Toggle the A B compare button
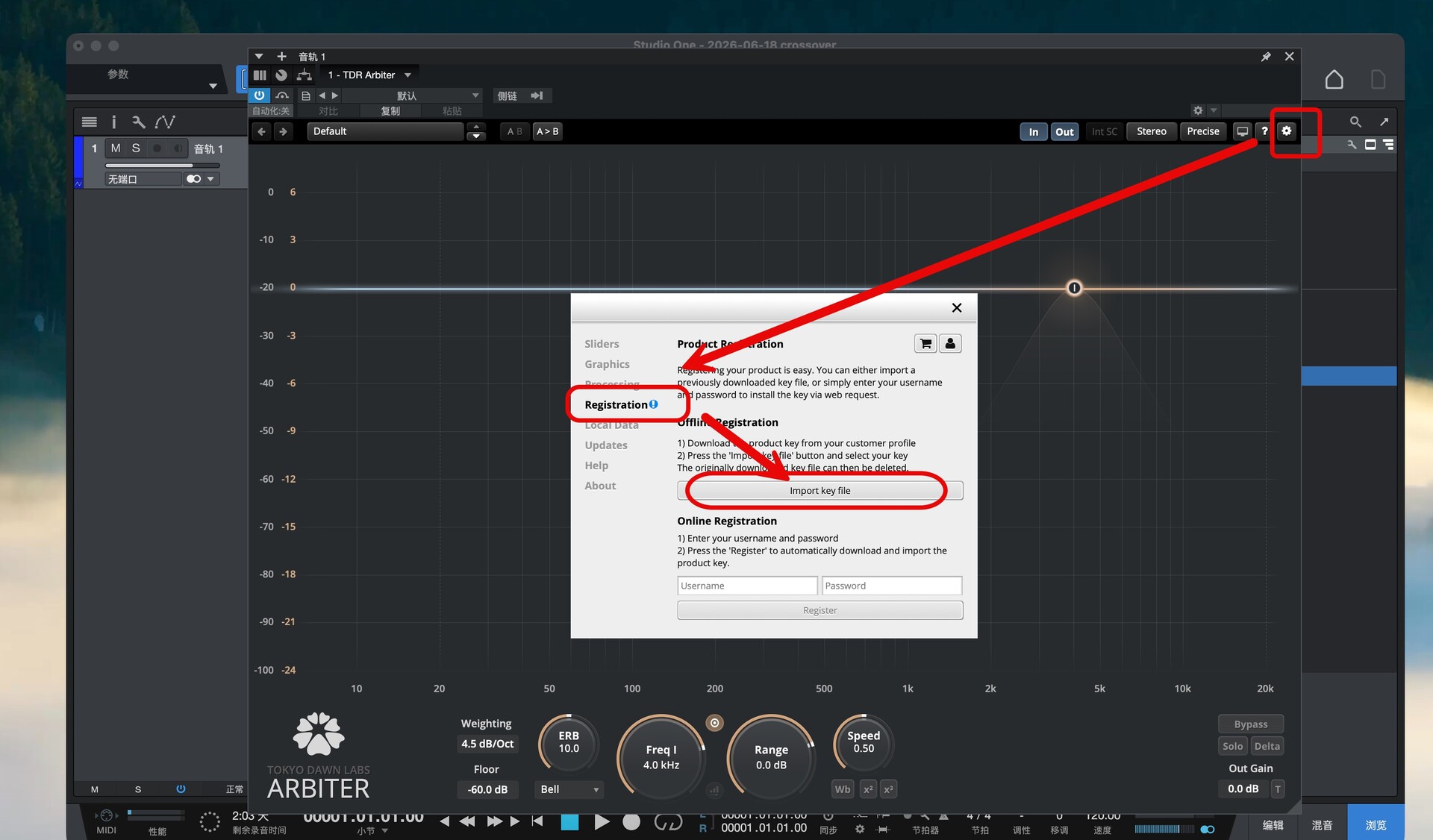 coord(515,131)
